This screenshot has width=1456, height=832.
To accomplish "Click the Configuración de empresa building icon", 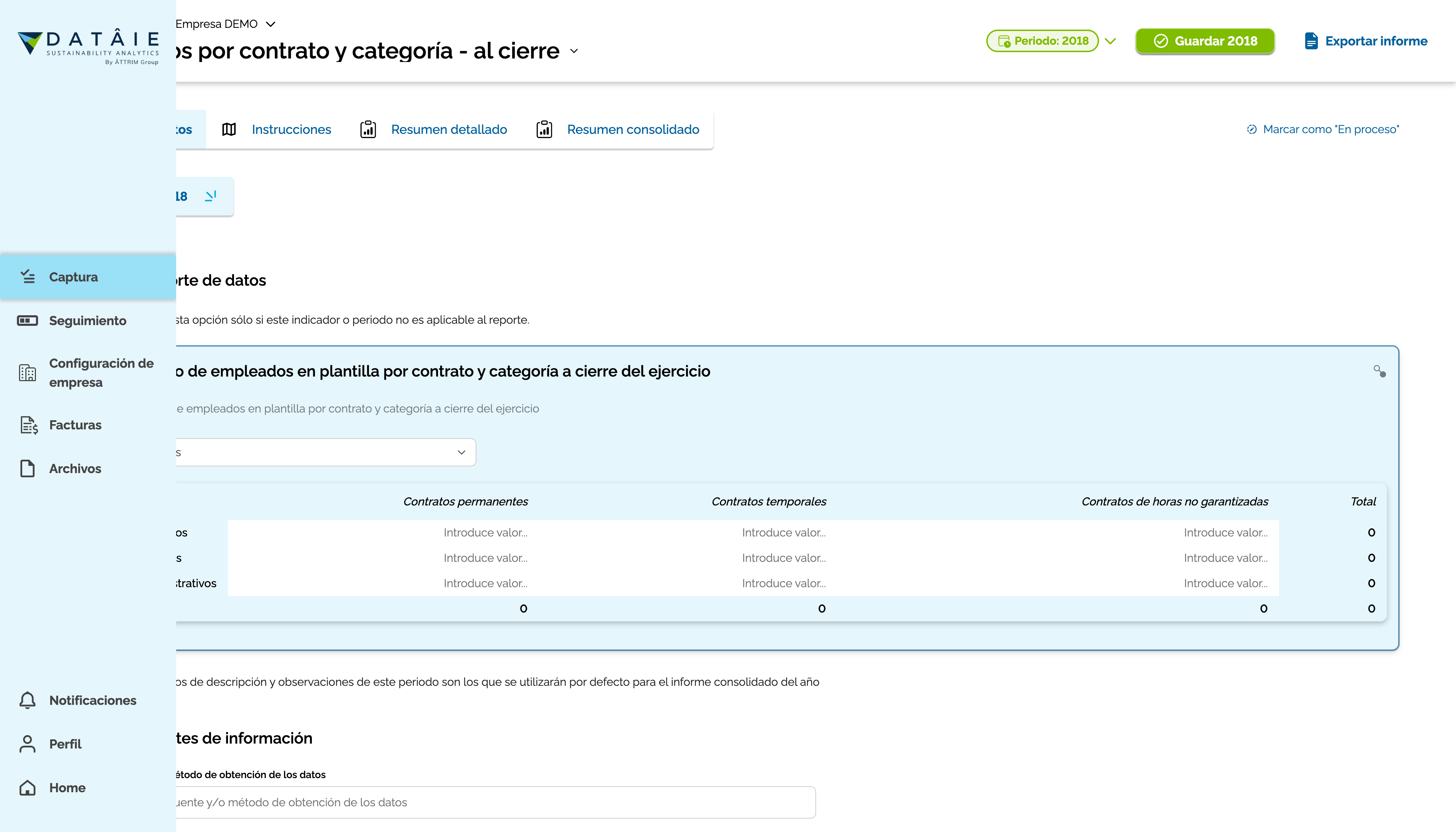I will coord(27,373).
